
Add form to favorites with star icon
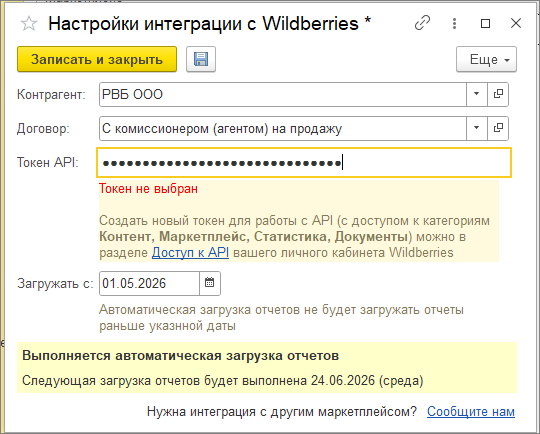click(29, 24)
